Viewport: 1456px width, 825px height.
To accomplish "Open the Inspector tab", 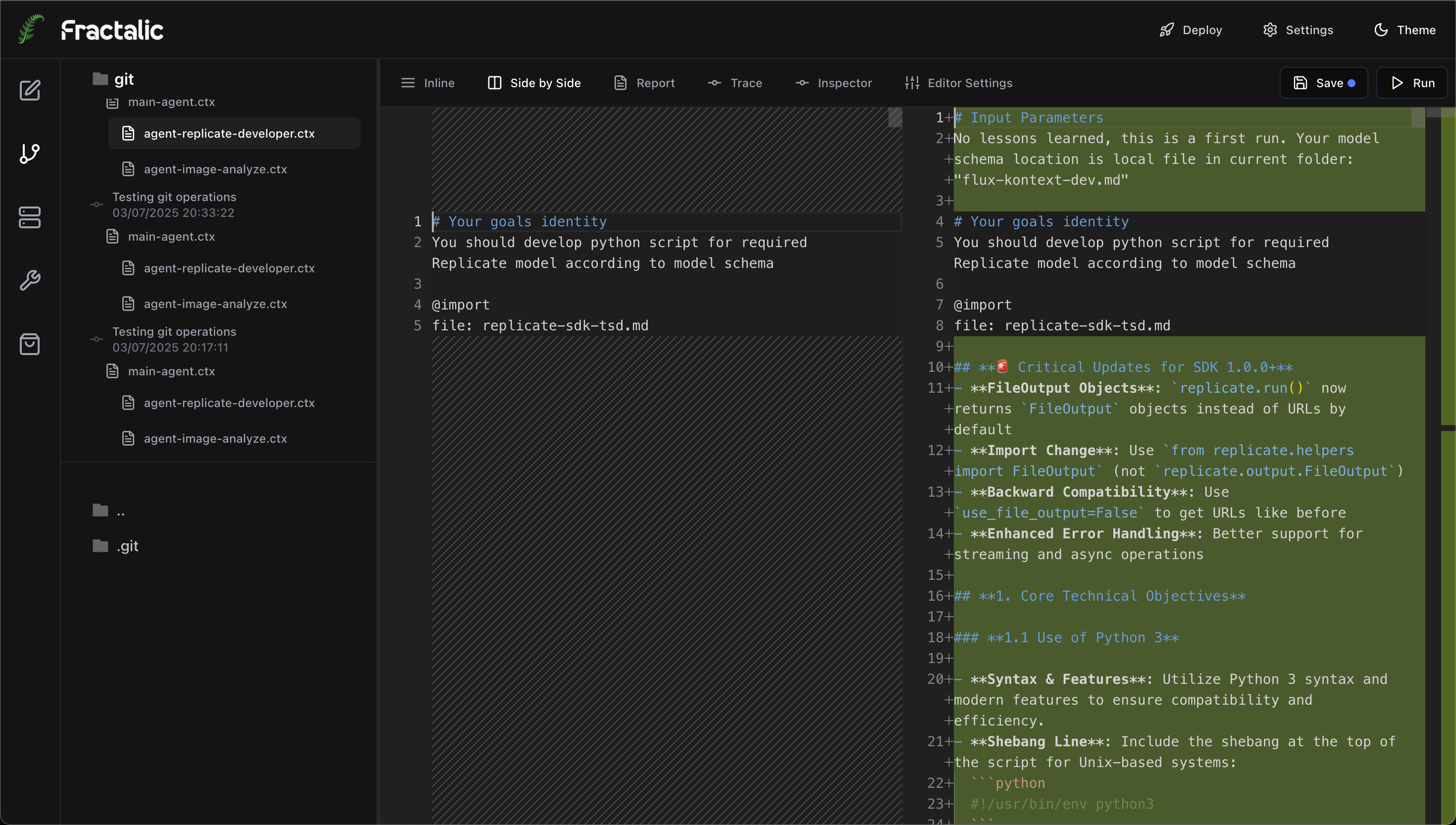I will pos(833,83).
